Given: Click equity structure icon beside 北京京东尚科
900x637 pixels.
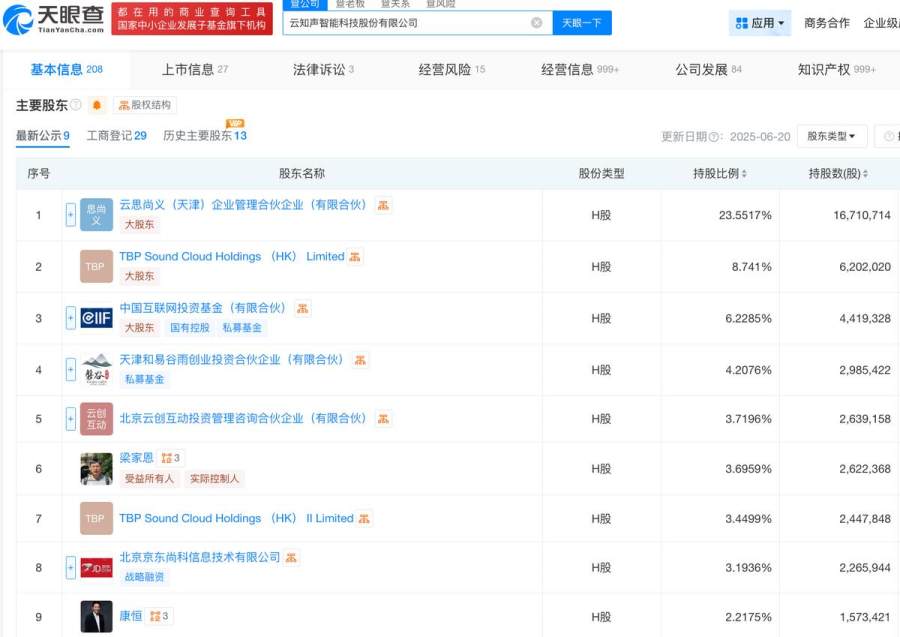Looking at the screenshot, I should click(292, 557).
